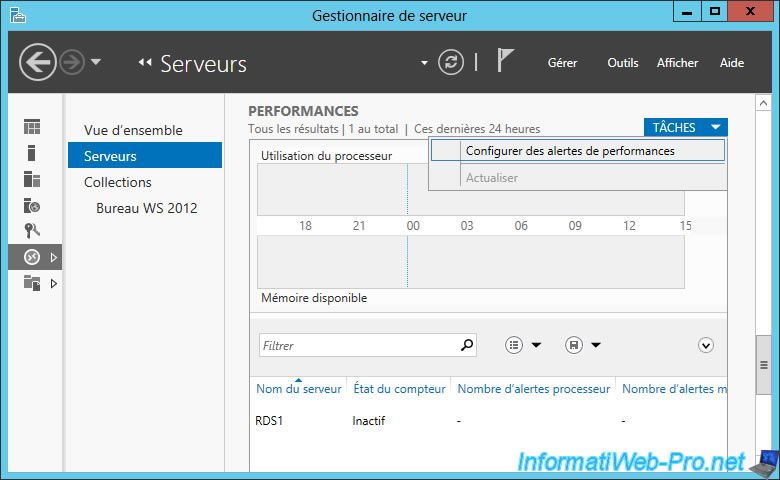Expand the Remote Desktop Services arrow
The image size is (780, 480).
[x=54, y=257]
